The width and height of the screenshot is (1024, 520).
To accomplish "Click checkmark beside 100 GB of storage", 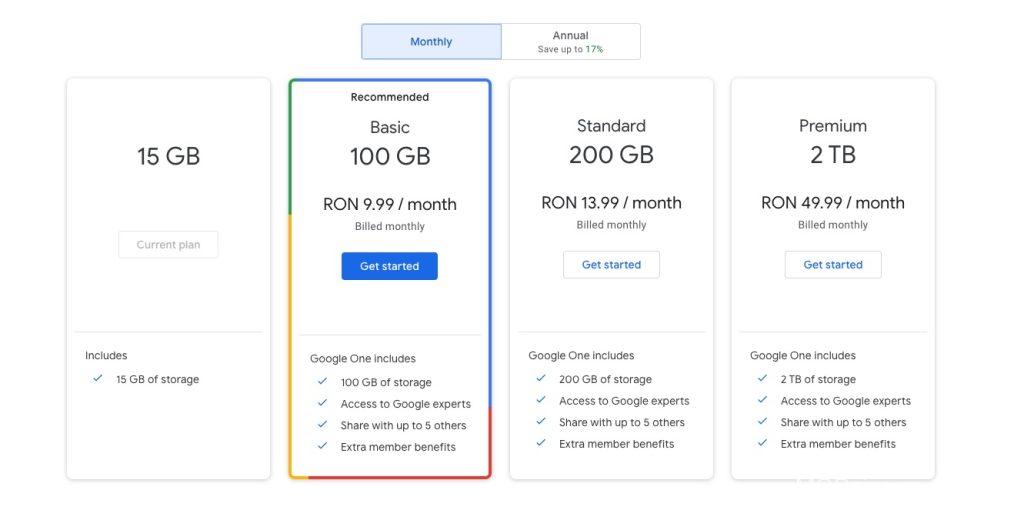I will pos(322,382).
